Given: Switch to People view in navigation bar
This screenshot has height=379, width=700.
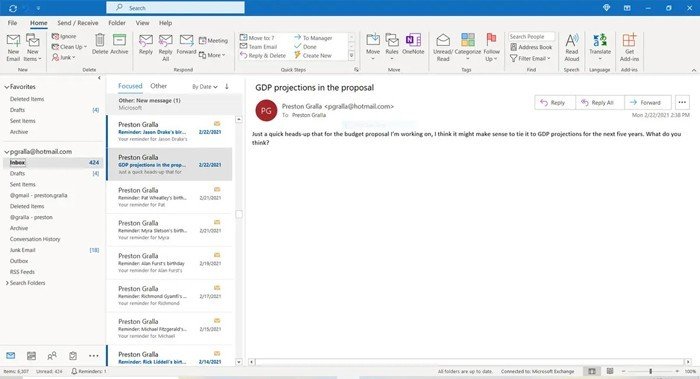Looking at the screenshot, I should pos(52,356).
